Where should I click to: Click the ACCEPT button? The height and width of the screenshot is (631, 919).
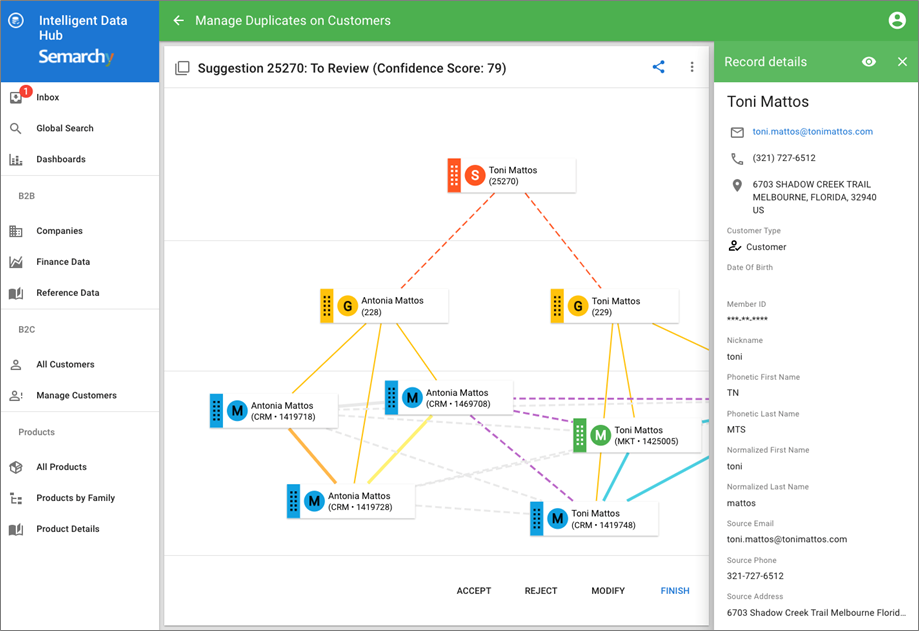tap(474, 591)
